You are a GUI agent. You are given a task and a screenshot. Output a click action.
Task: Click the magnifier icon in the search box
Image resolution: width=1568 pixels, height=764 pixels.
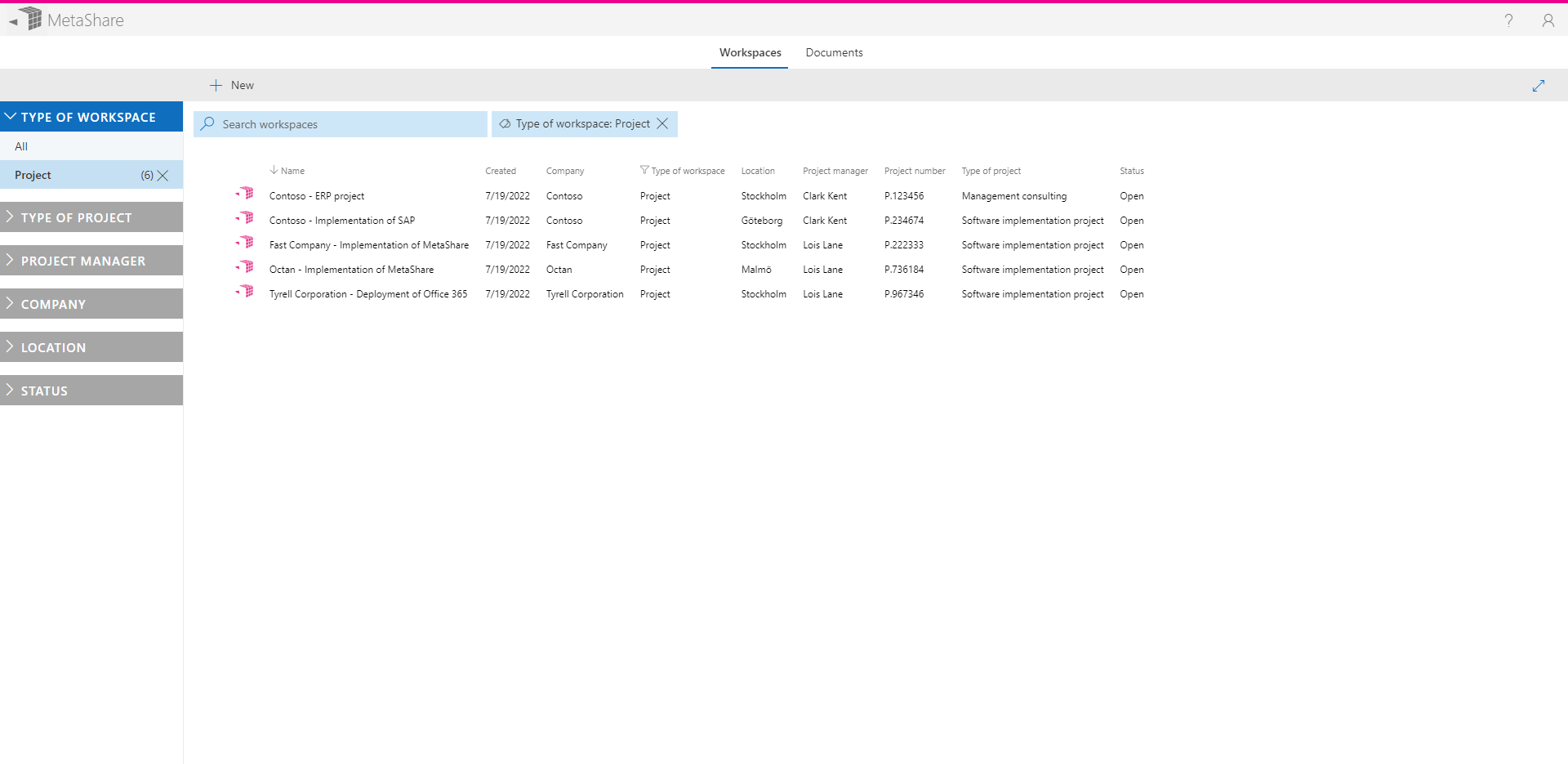[209, 123]
